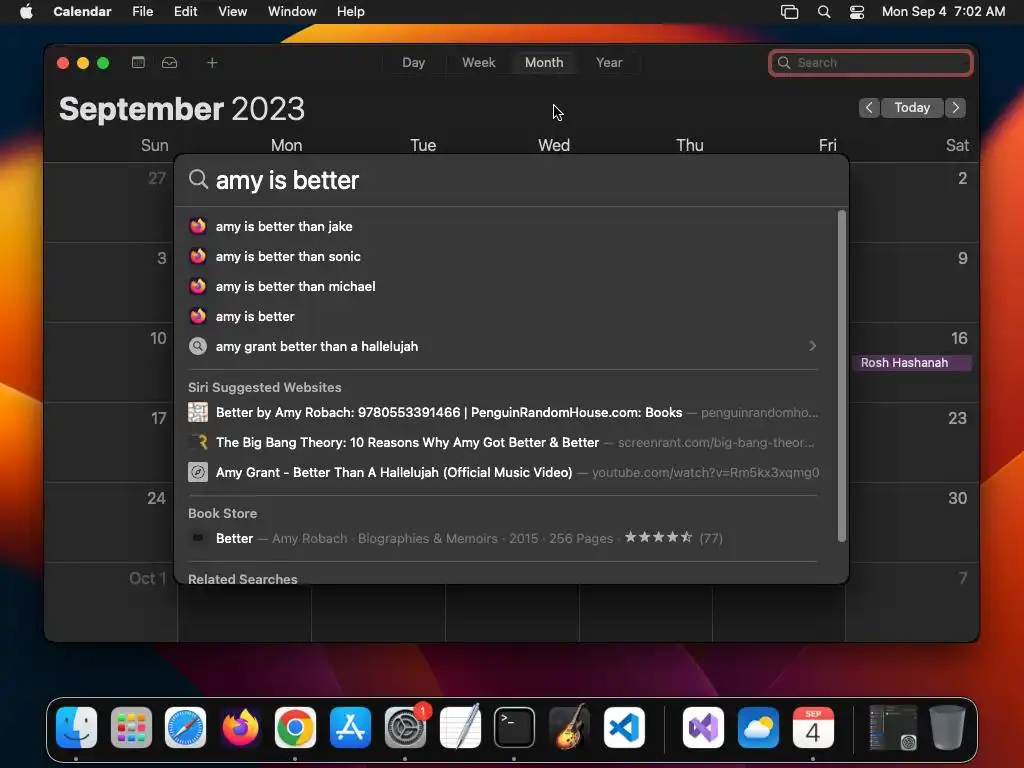Switch to the Day view
1024x768 pixels.
(413, 63)
